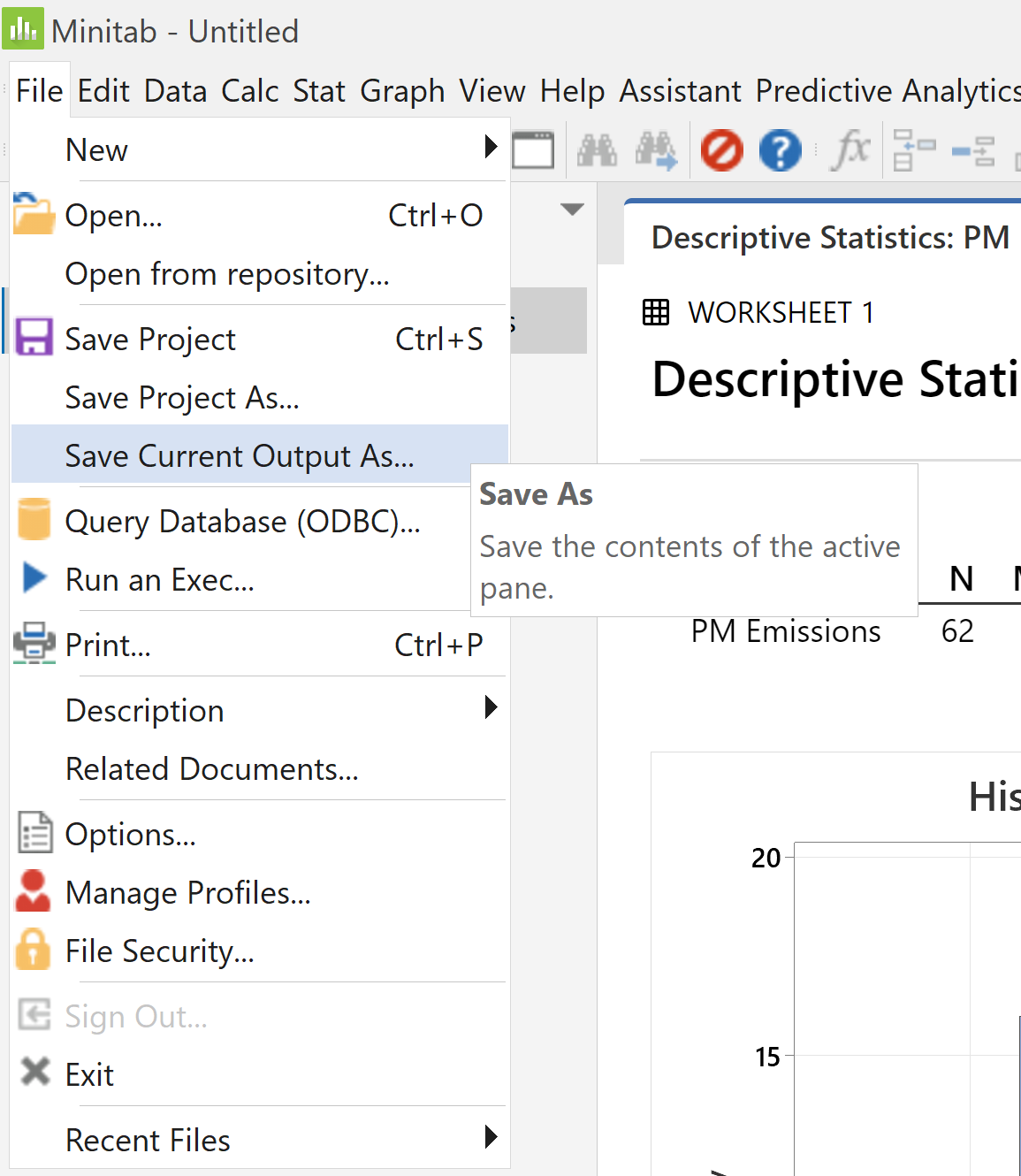The width and height of the screenshot is (1021, 1176).
Task: Open the Data menu
Action: [x=176, y=90]
